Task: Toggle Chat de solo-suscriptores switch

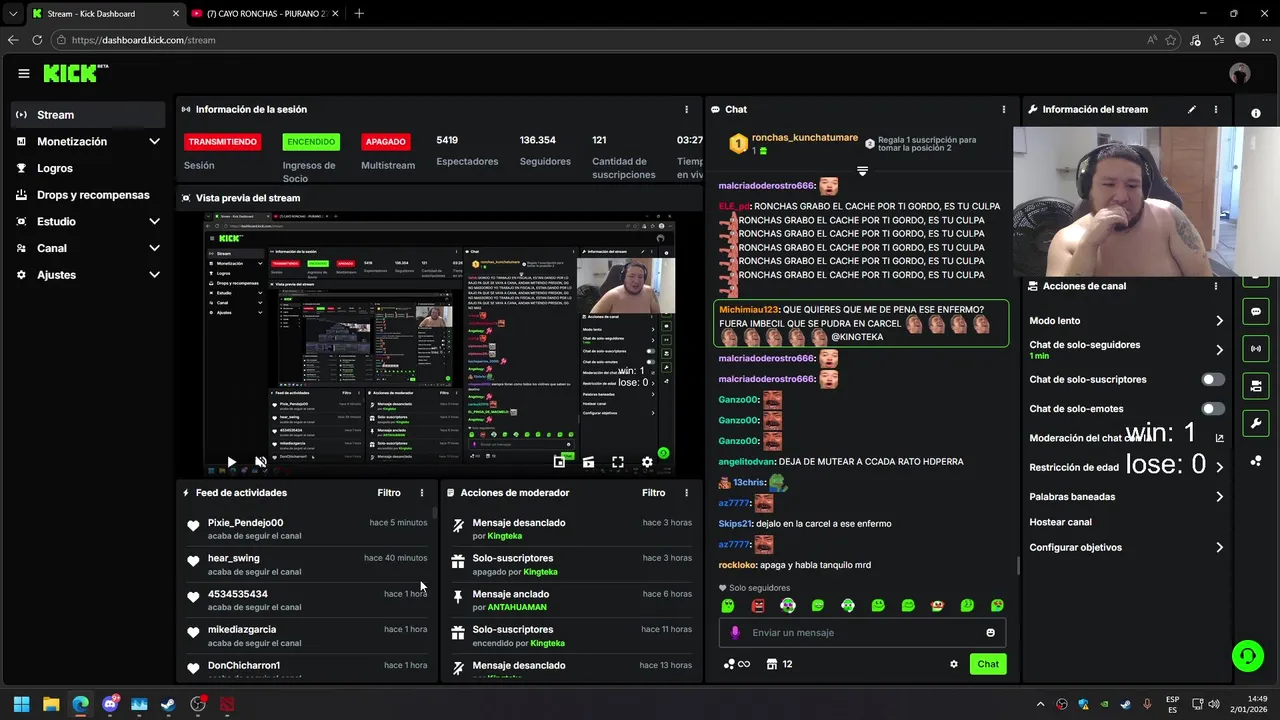Action: (1213, 380)
